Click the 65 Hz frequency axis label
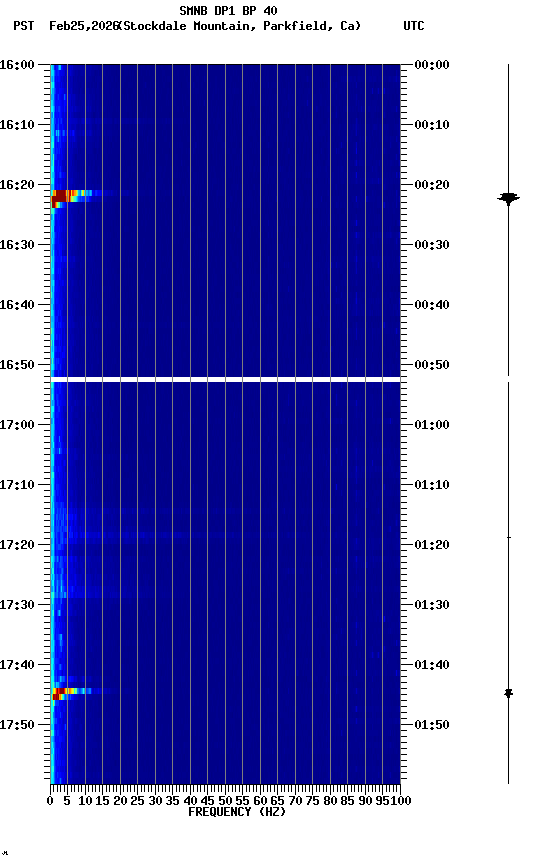The height and width of the screenshot is (864, 552). click(x=278, y=801)
